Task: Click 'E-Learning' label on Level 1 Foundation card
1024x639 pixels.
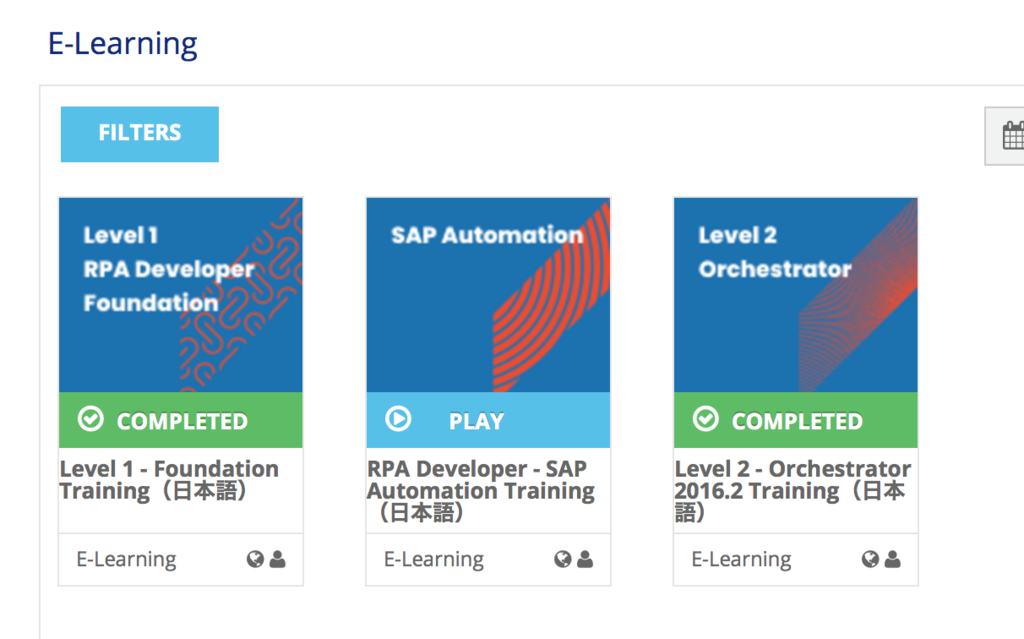Action: (x=127, y=560)
